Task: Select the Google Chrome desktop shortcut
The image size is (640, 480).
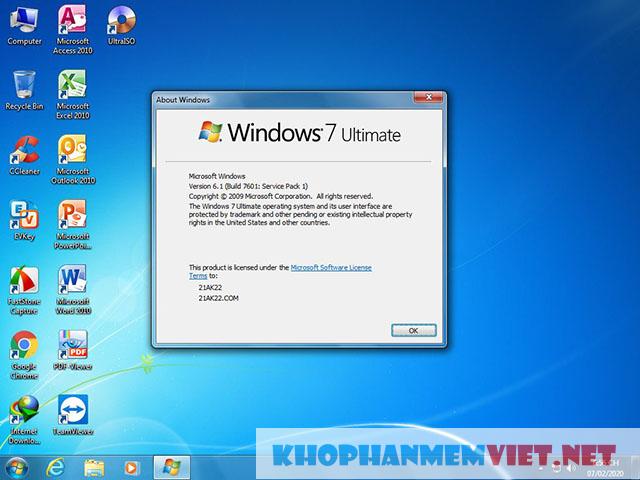Action: coord(24,355)
